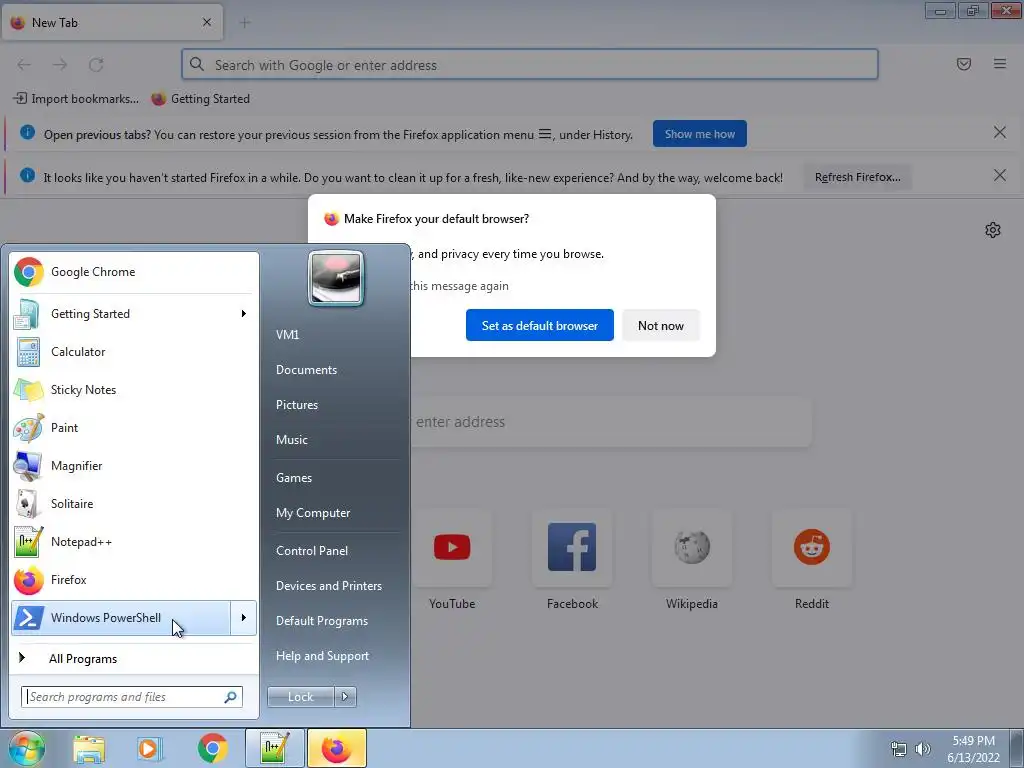Expand the Getting Started jump list arrow

[x=244, y=314]
